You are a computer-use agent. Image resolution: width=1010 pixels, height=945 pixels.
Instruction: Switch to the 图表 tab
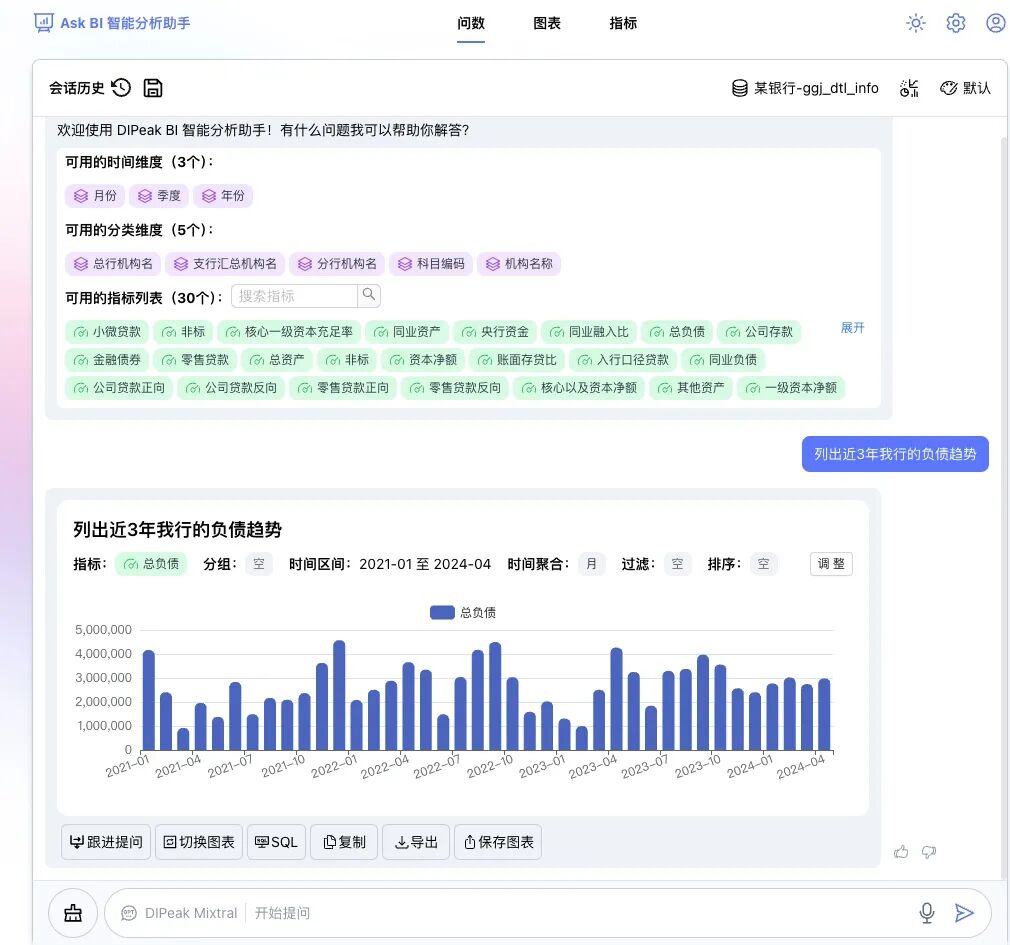[547, 23]
